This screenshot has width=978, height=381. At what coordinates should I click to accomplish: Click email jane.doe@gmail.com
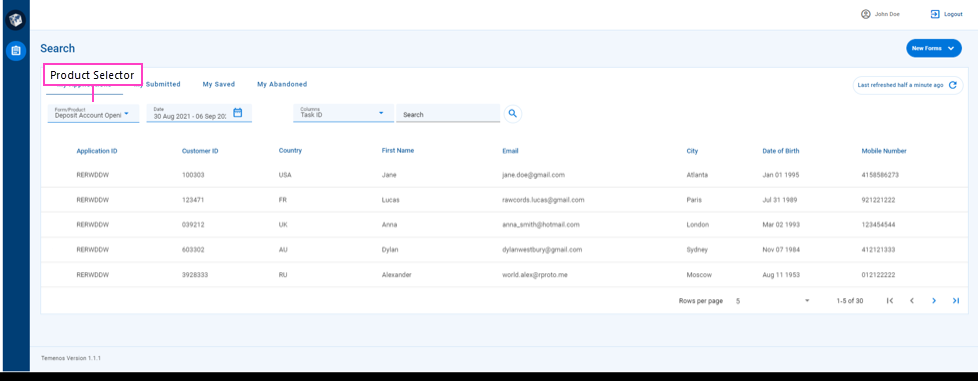pos(533,175)
